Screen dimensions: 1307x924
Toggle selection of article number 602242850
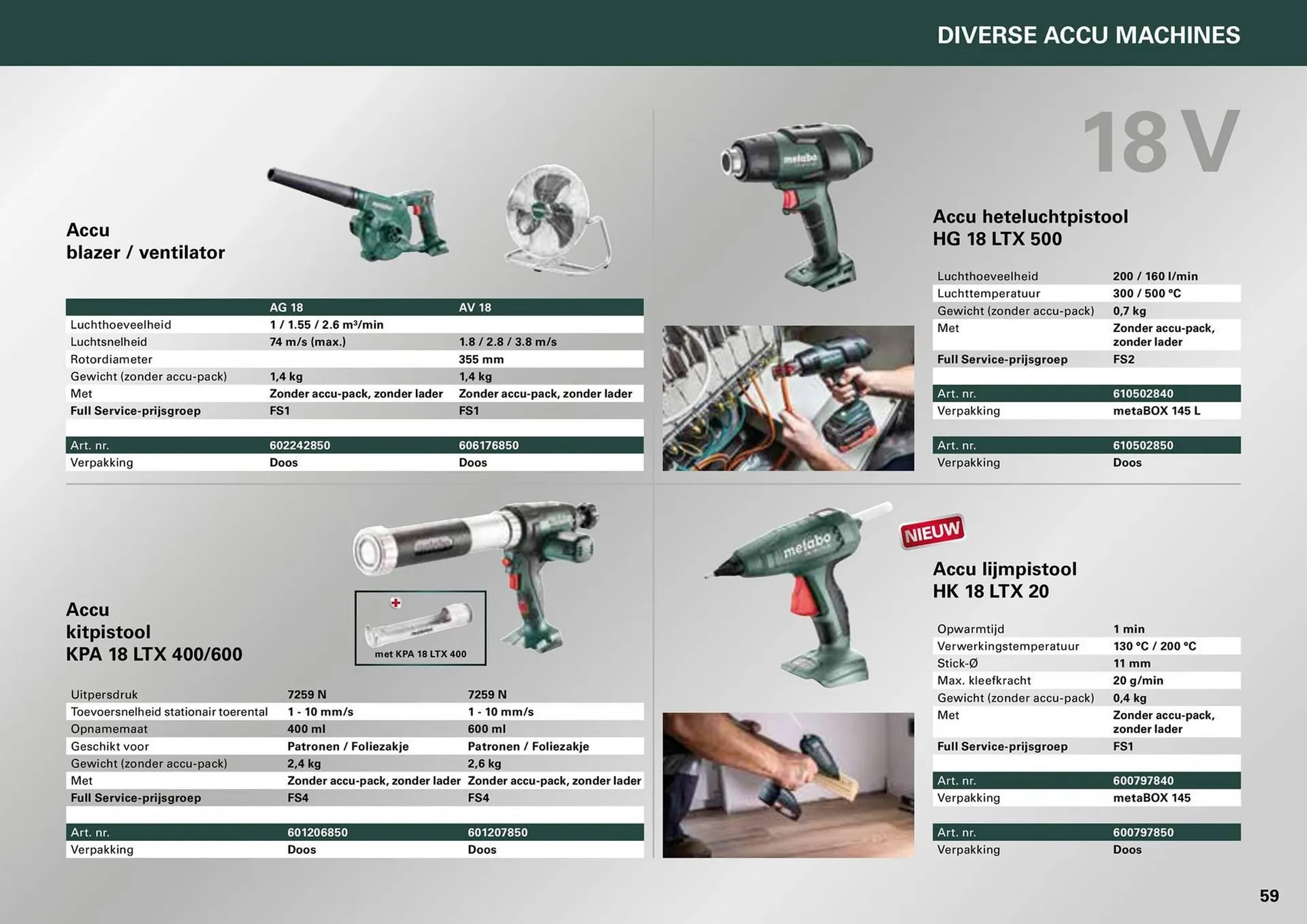[x=300, y=445]
